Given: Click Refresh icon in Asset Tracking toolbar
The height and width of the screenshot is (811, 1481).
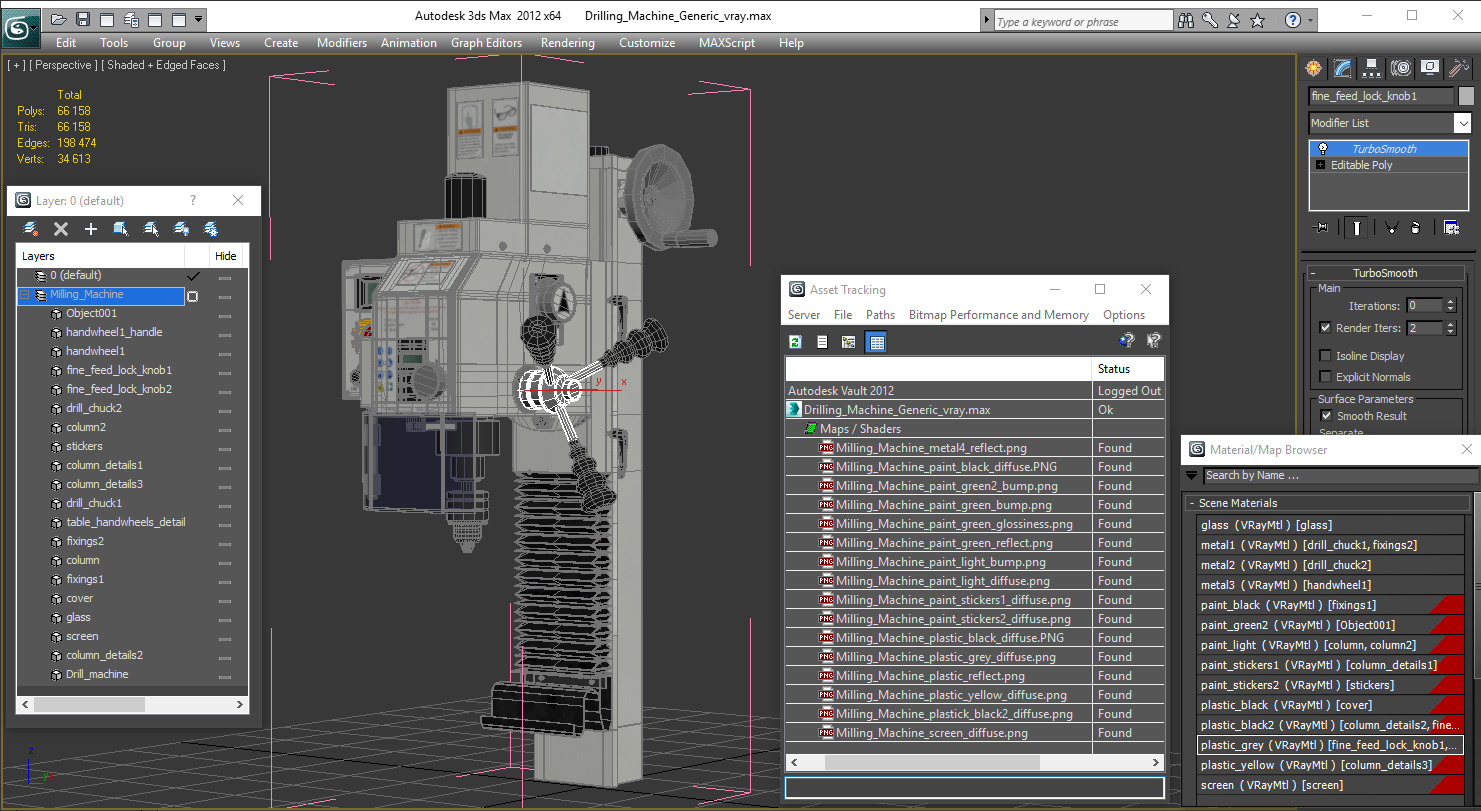Looking at the screenshot, I should 795,342.
